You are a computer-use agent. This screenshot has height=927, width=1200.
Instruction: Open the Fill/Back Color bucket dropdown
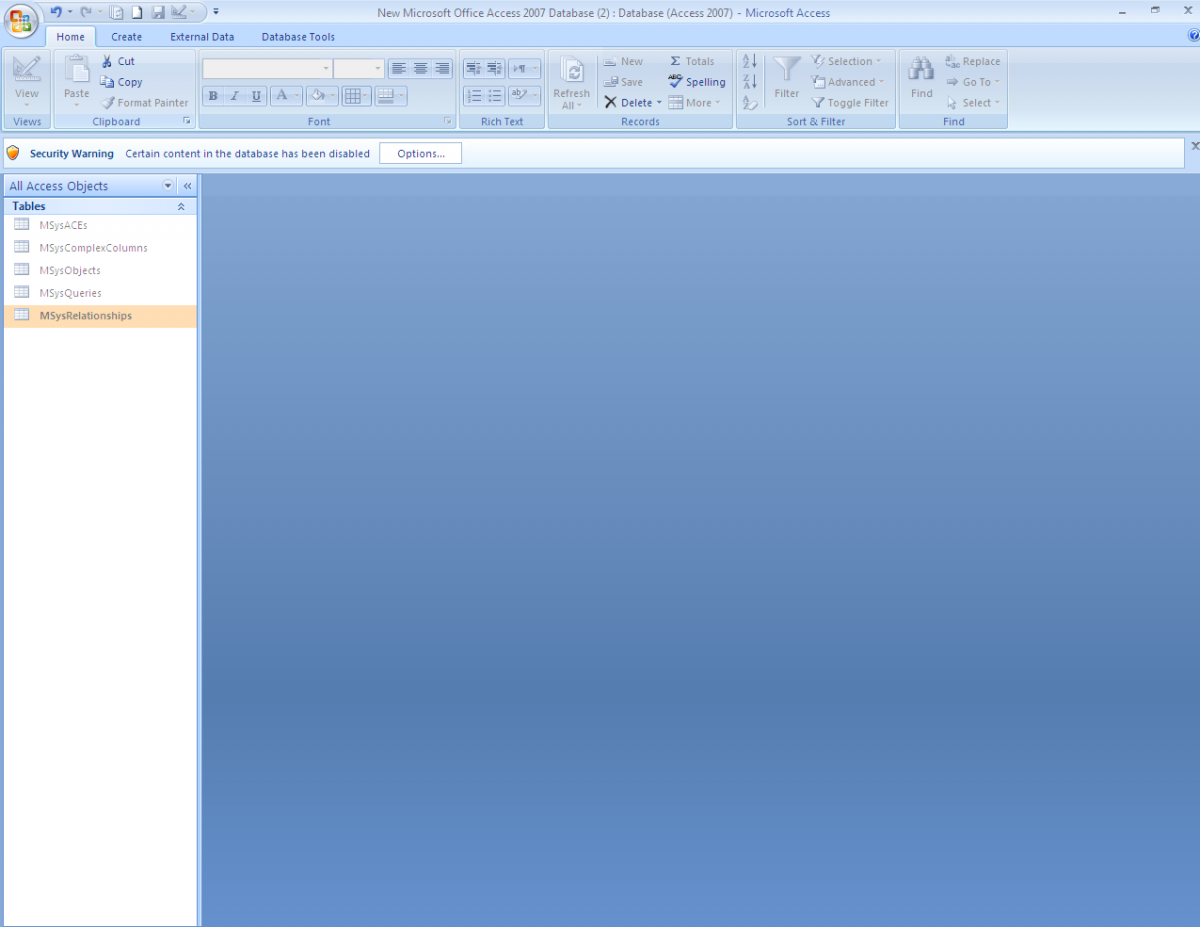332,96
